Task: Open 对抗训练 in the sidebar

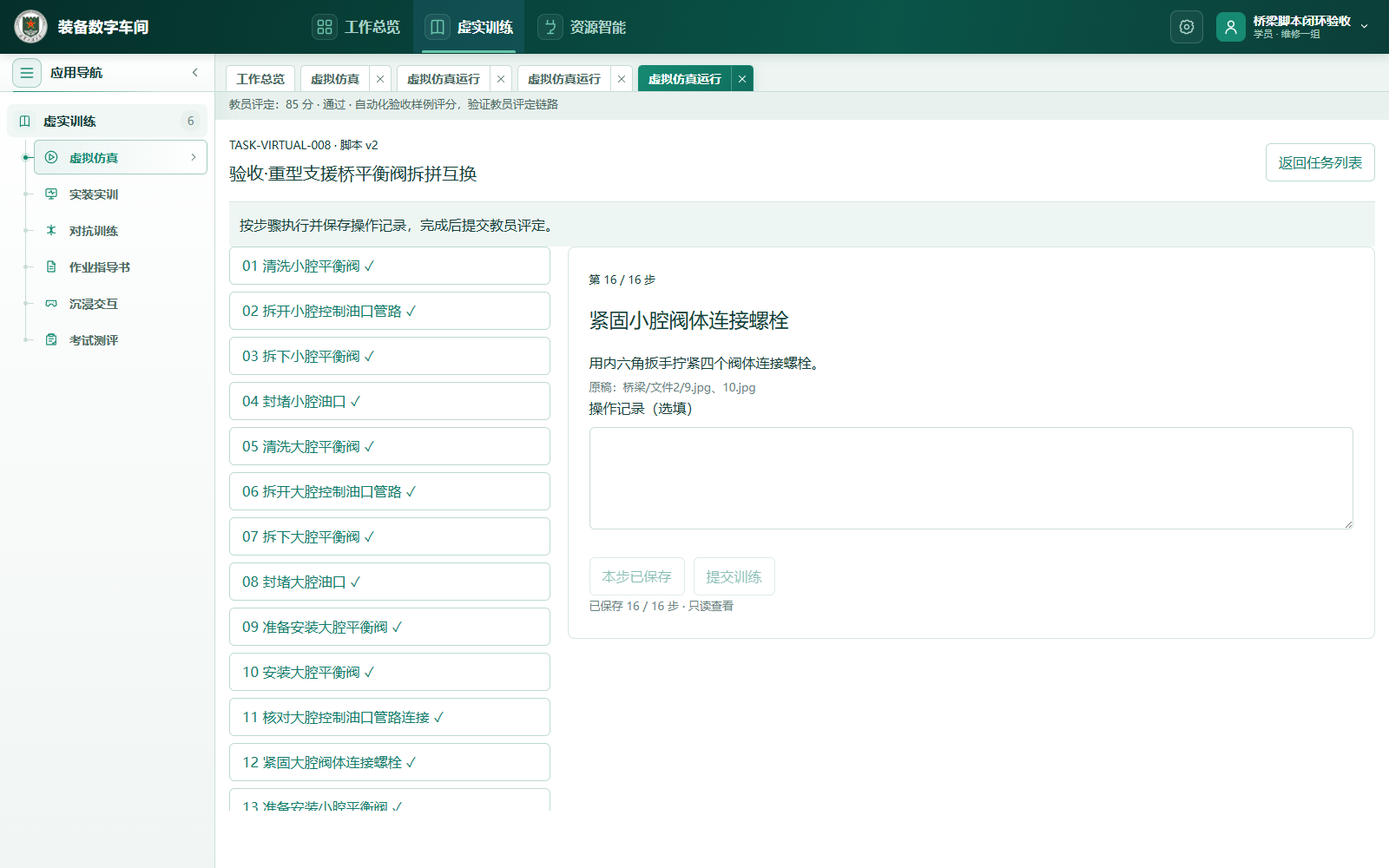Action: click(x=121, y=231)
